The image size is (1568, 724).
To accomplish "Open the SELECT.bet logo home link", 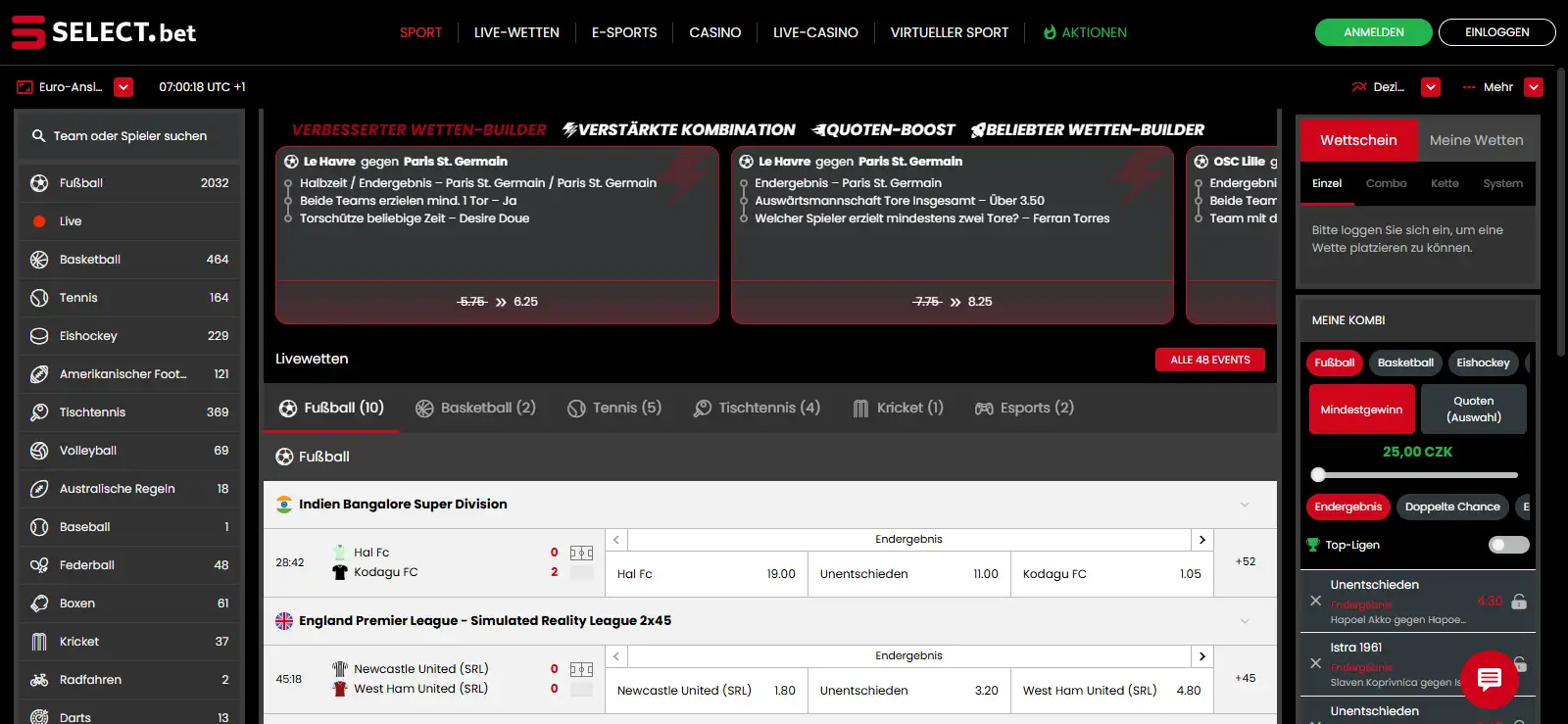I will pos(103,32).
